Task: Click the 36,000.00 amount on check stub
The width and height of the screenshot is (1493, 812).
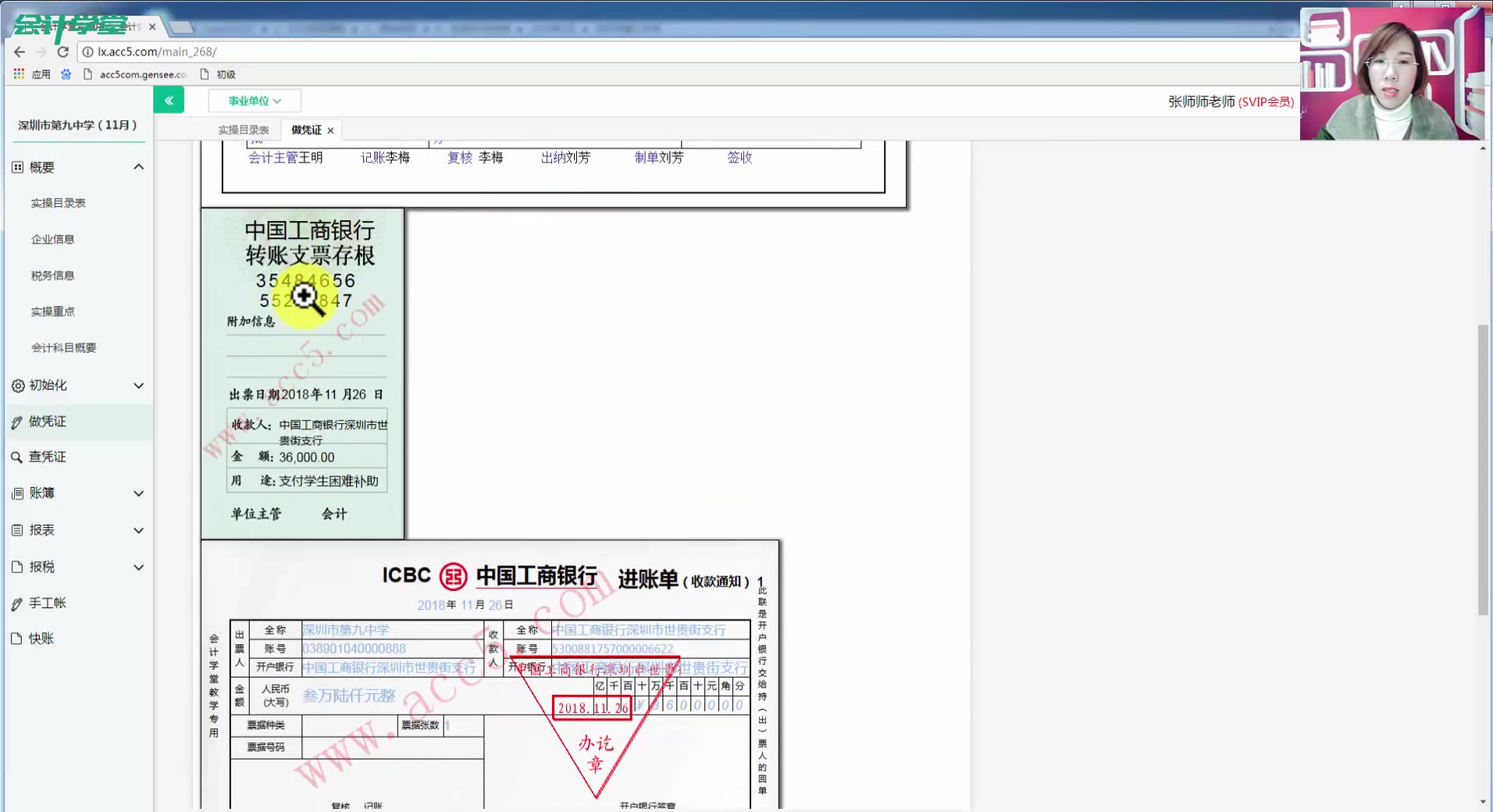Action: [307, 458]
